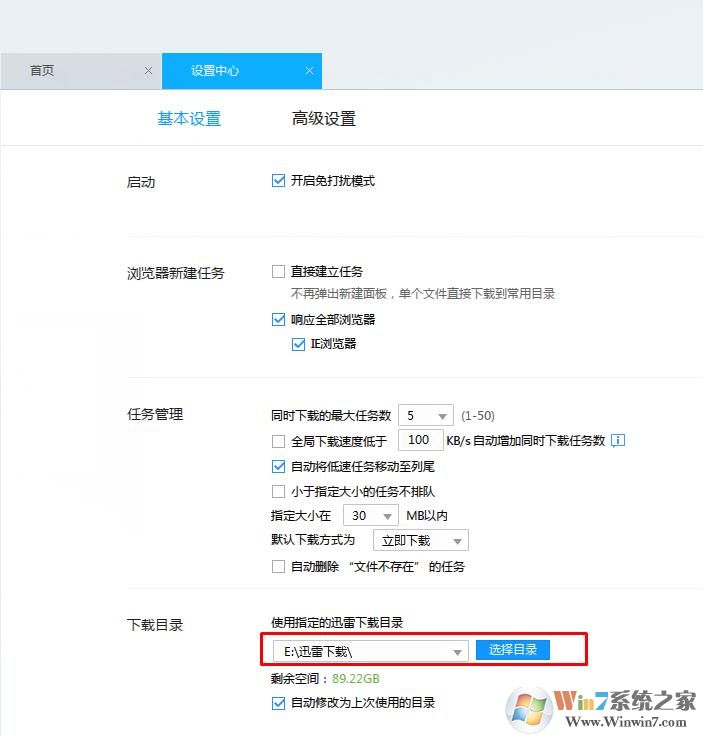This screenshot has width=703, height=736.
Task: Toggle the 开启免打扰模式 checkbox
Action: (x=278, y=181)
